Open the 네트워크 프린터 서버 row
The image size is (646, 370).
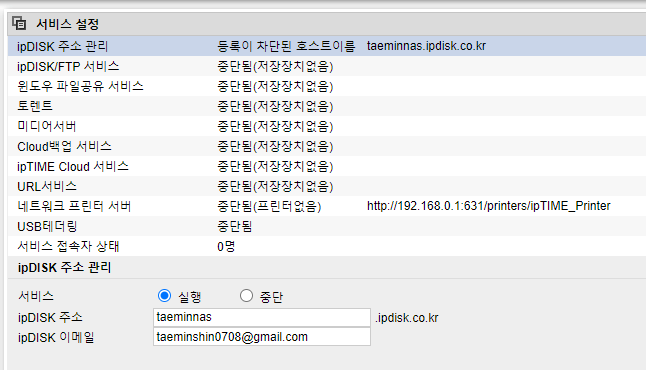pos(327,206)
